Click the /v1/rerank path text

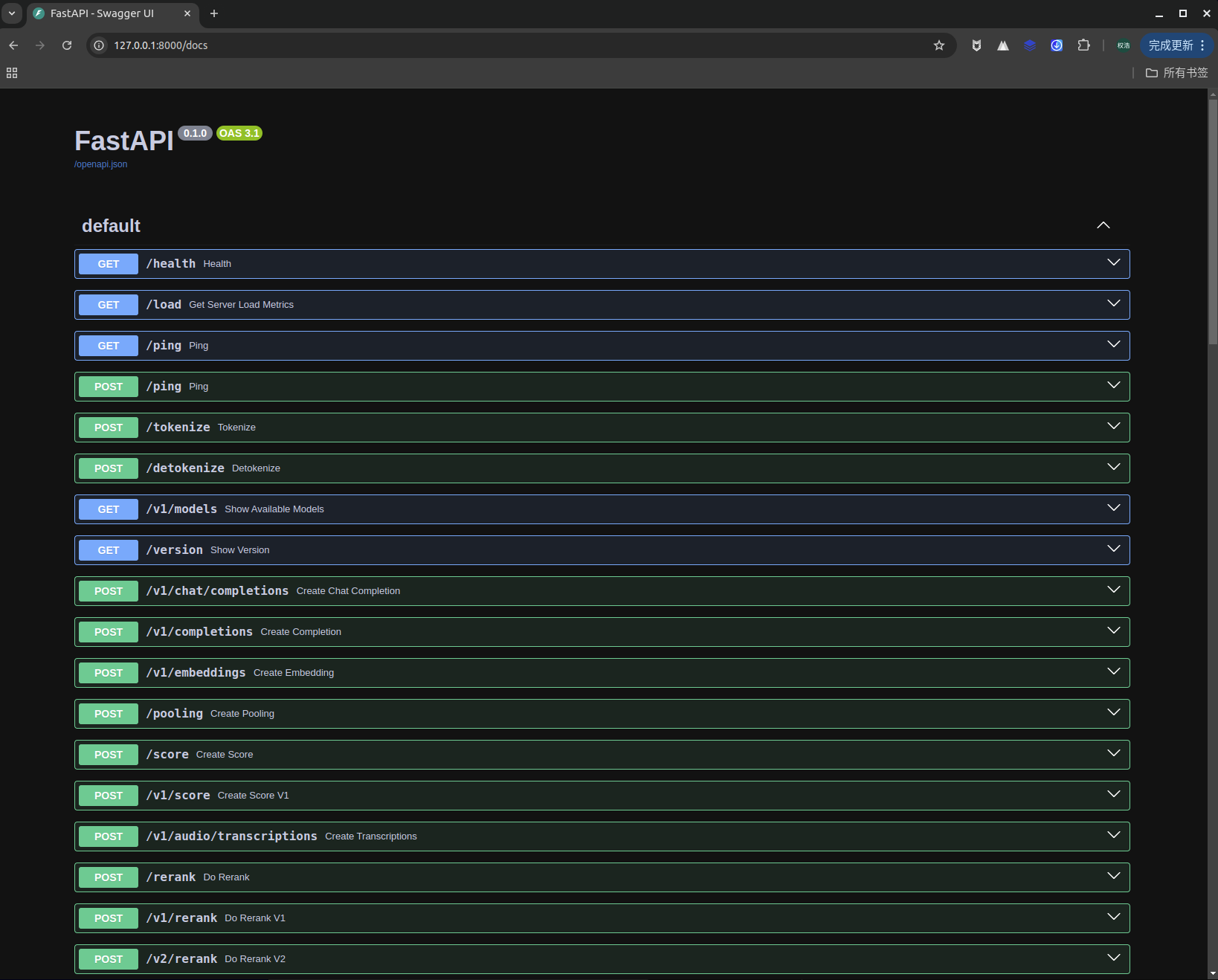(x=182, y=918)
